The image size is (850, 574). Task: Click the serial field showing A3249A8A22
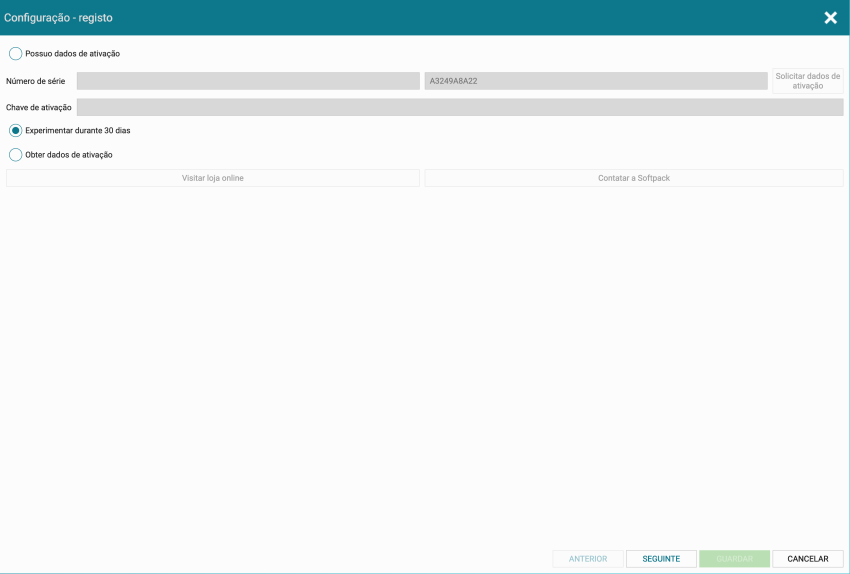[595, 81]
